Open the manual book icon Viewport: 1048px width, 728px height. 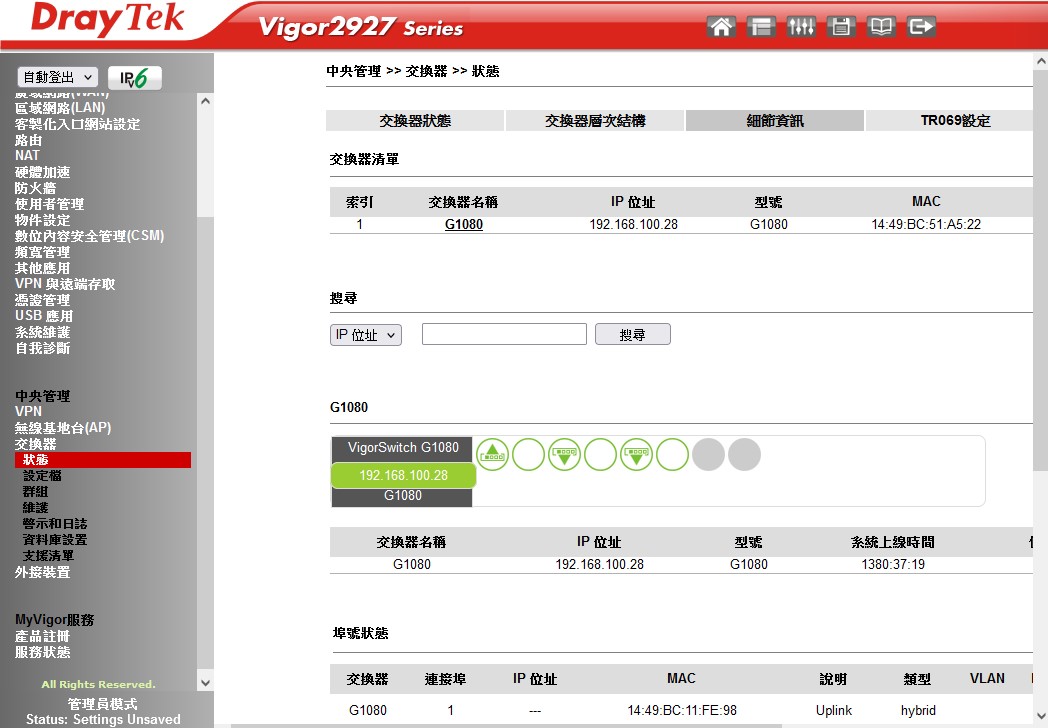tap(881, 27)
